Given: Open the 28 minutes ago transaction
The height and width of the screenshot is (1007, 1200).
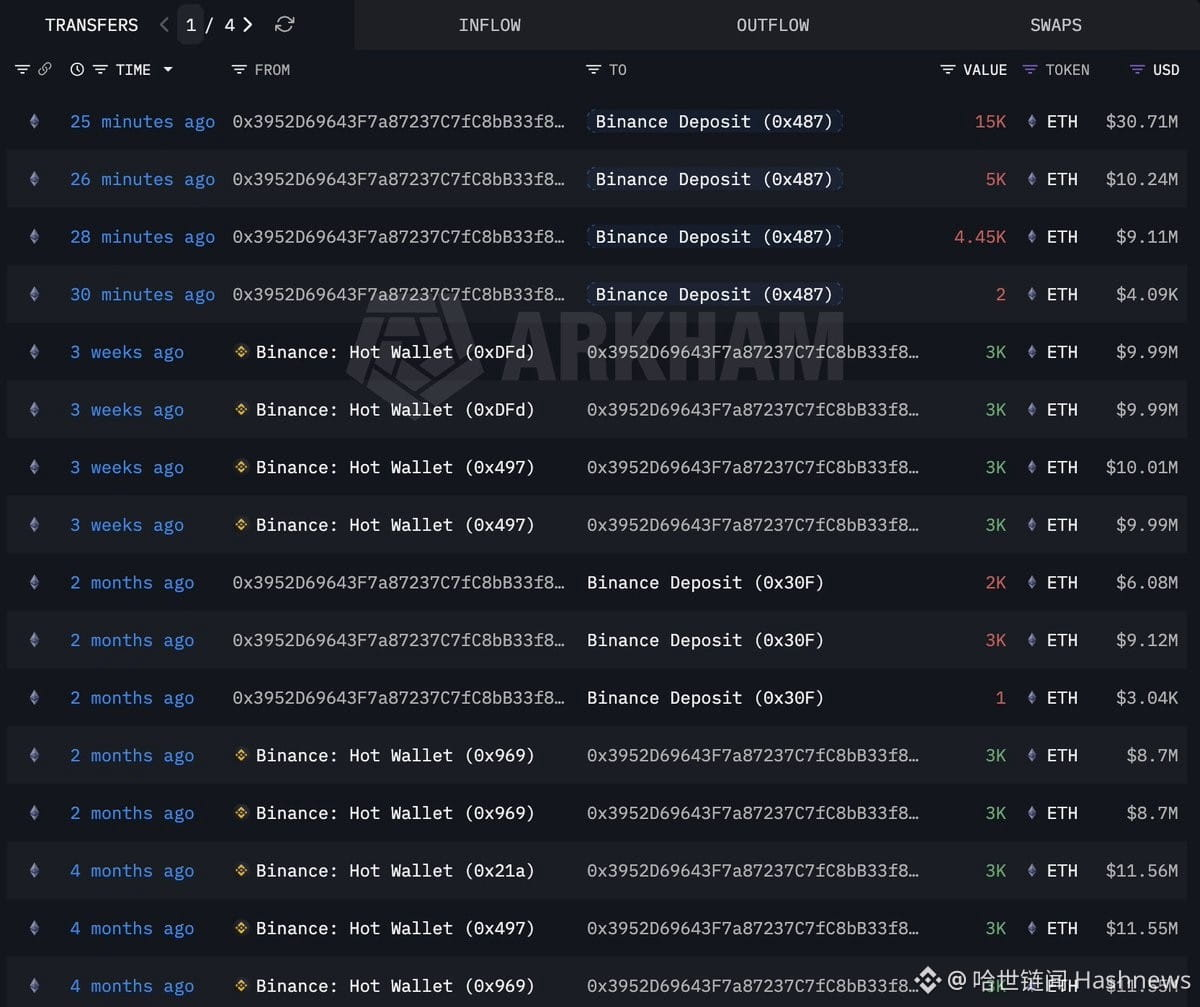Looking at the screenshot, I should [x=142, y=237].
